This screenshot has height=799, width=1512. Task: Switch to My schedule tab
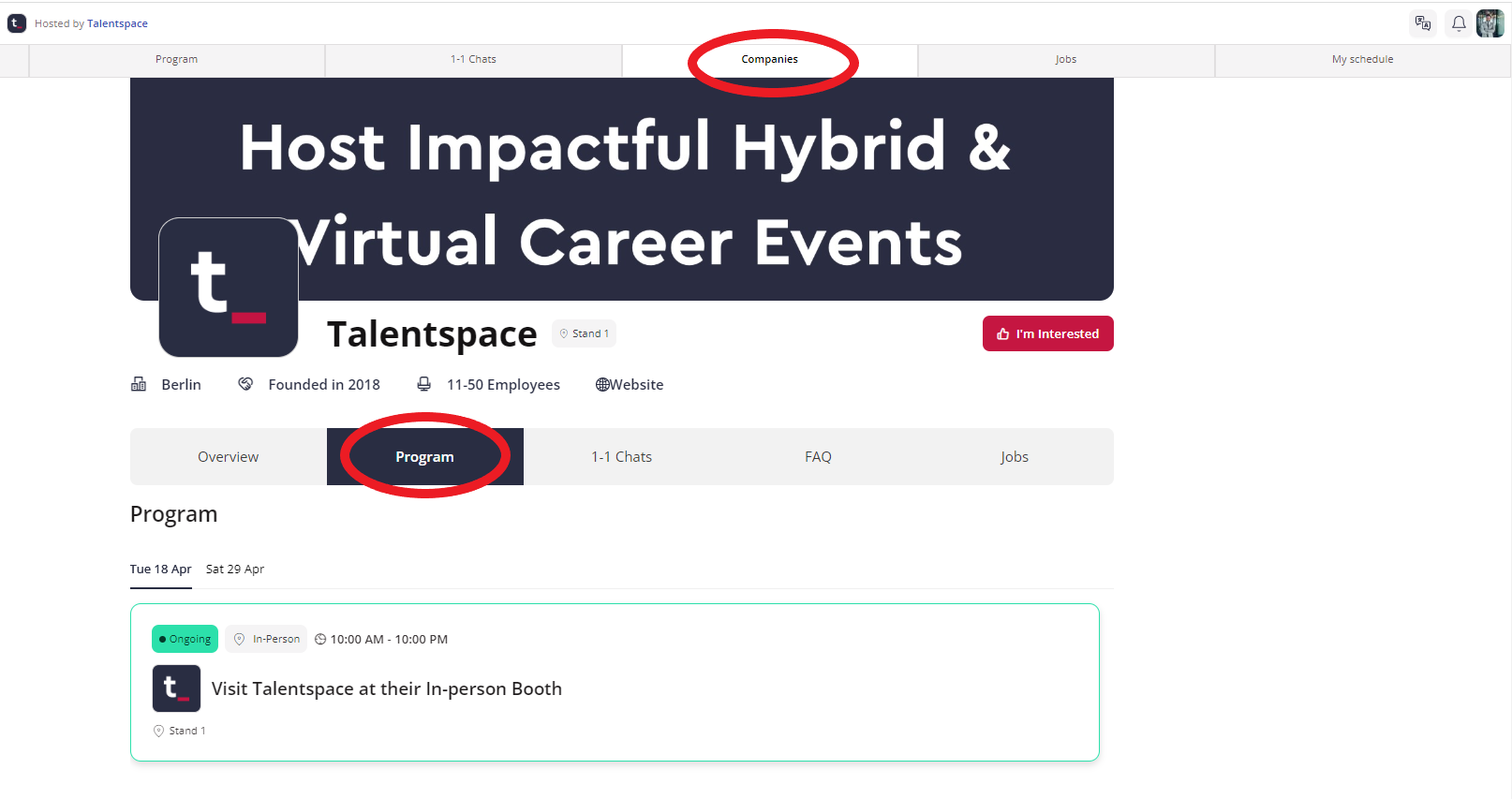1363,59
